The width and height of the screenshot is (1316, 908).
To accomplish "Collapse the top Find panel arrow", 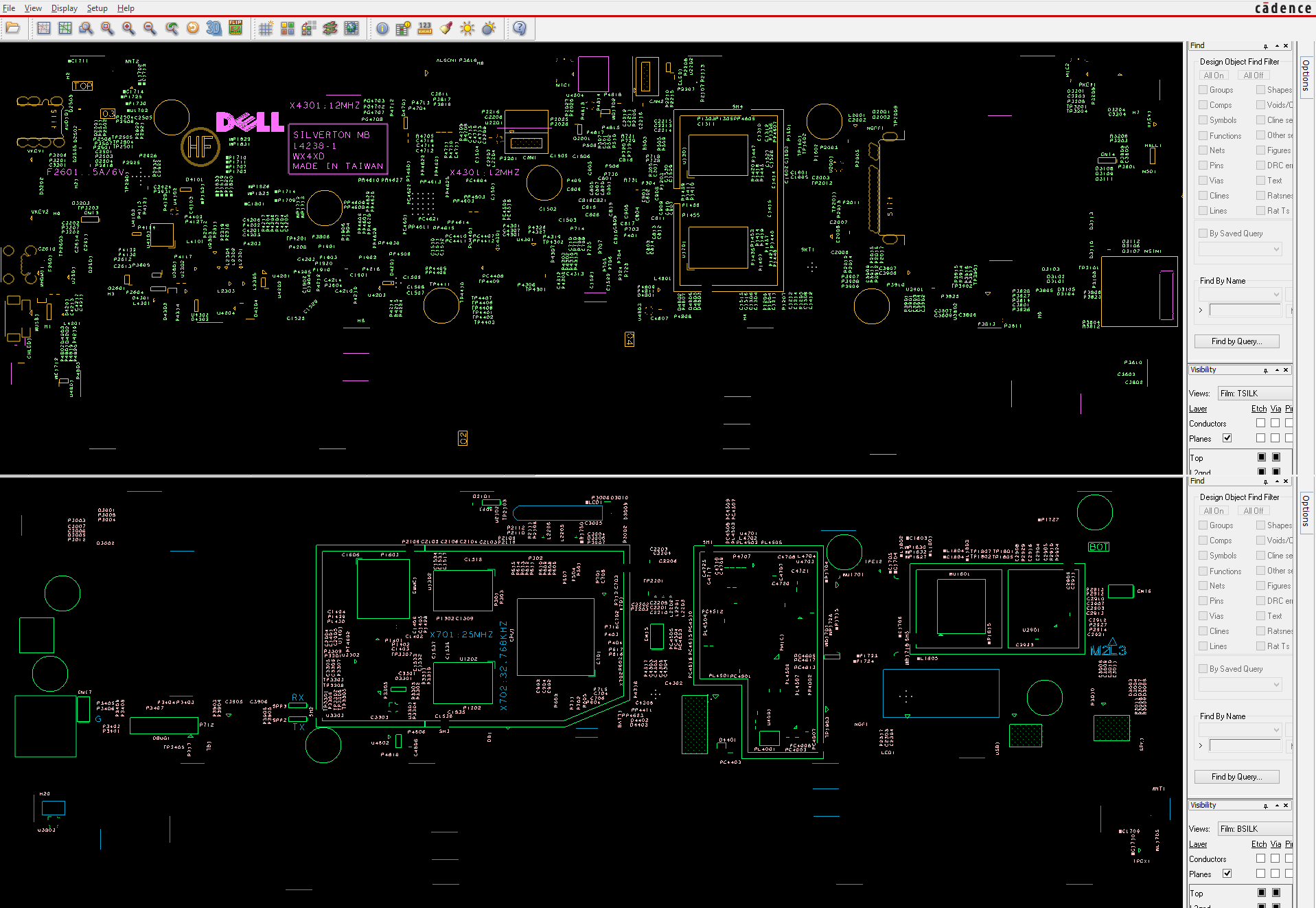I will tap(1277, 46).
